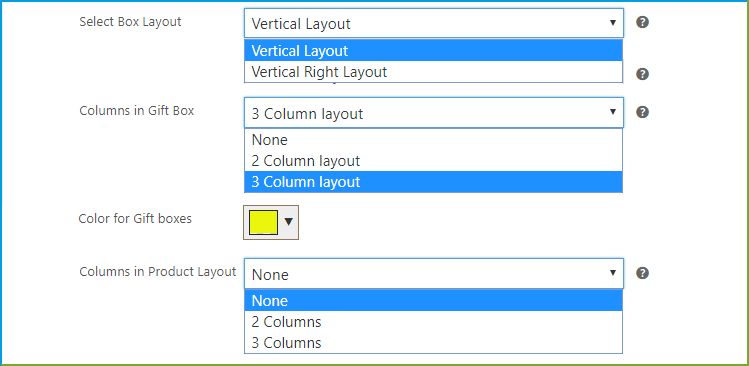Click the partially hidden help icon below Select Box Layout

coord(642,74)
